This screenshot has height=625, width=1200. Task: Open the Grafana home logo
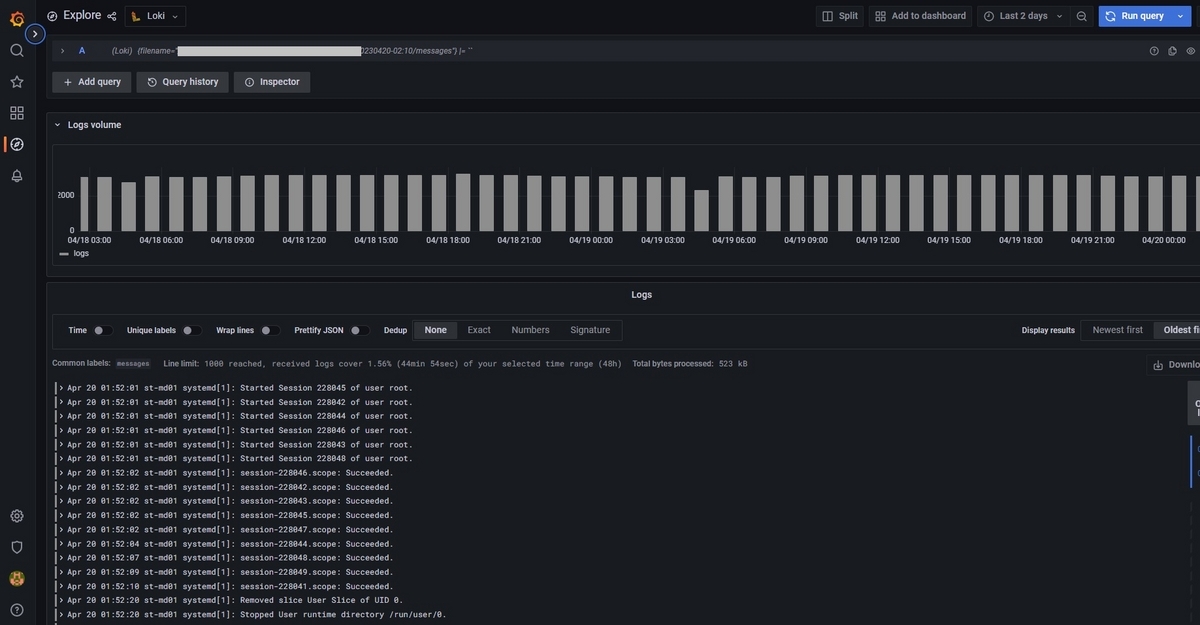17,18
